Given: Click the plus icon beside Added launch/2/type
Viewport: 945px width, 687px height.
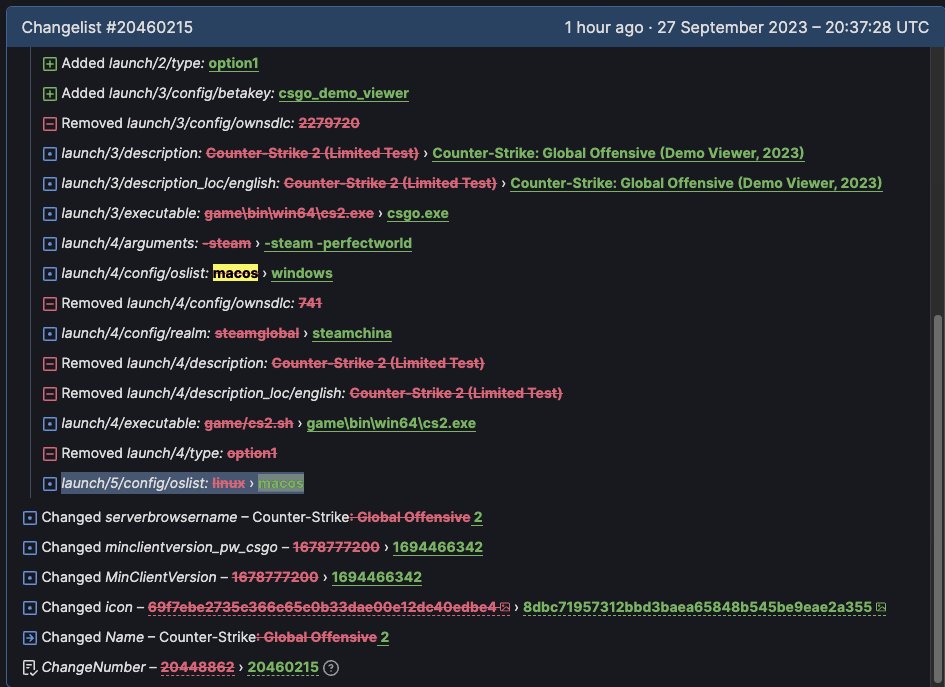Looking at the screenshot, I should click(50, 63).
